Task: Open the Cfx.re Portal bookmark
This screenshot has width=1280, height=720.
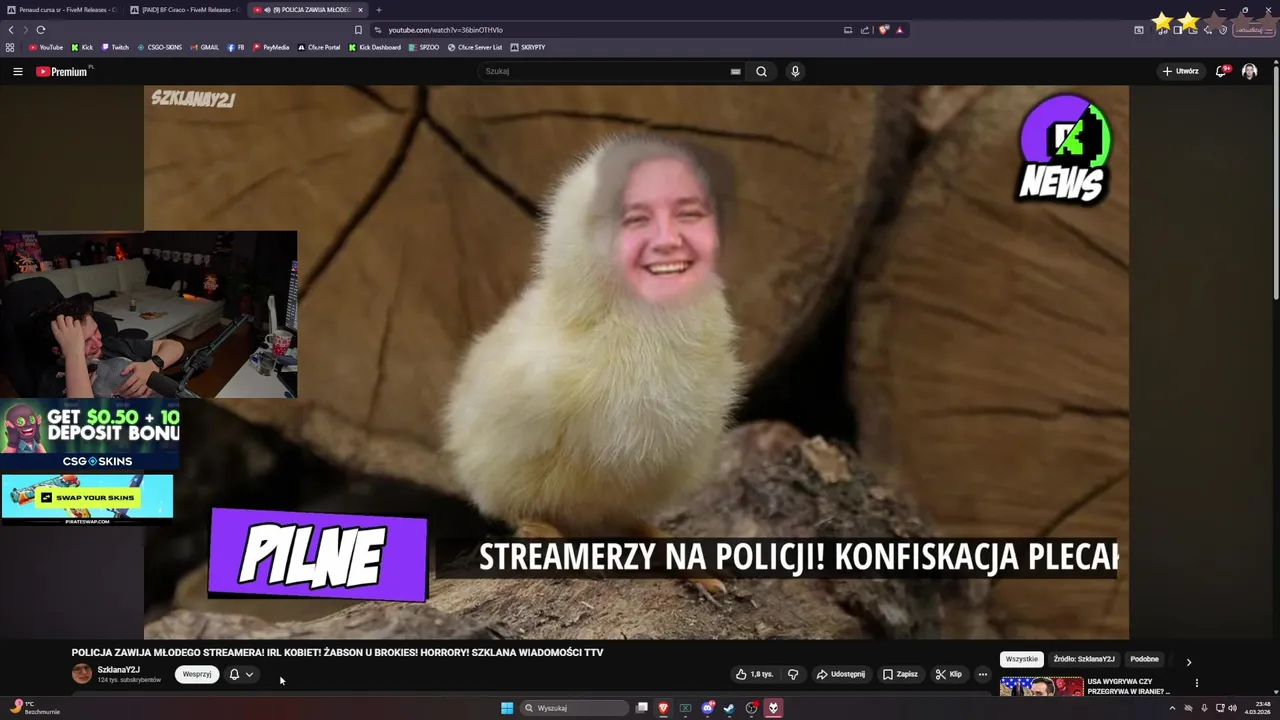Action: [319, 47]
